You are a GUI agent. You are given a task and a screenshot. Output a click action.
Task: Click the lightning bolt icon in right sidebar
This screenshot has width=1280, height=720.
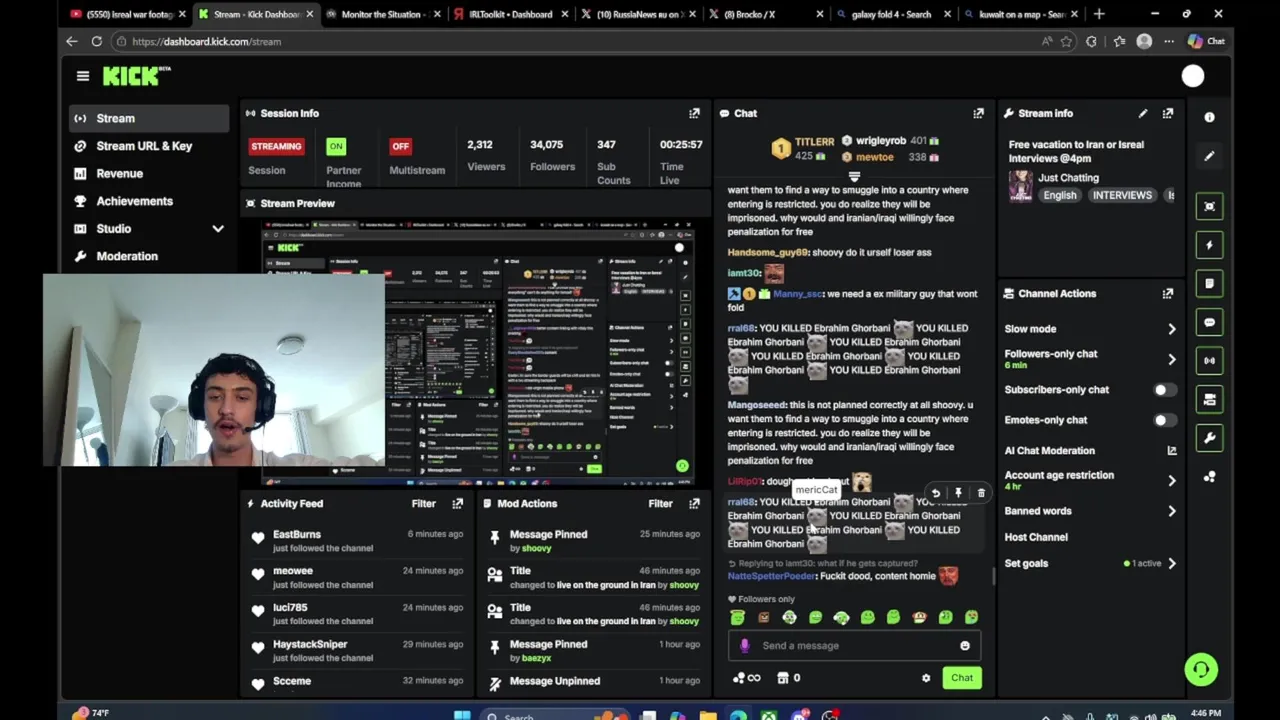coord(1209,245)
